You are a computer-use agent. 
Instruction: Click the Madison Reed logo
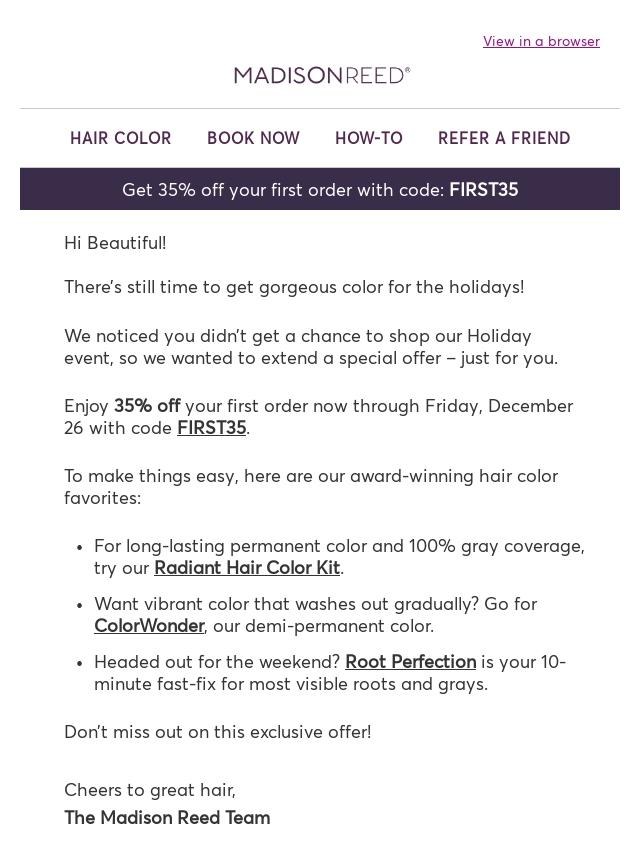click(x=322, y=75)
